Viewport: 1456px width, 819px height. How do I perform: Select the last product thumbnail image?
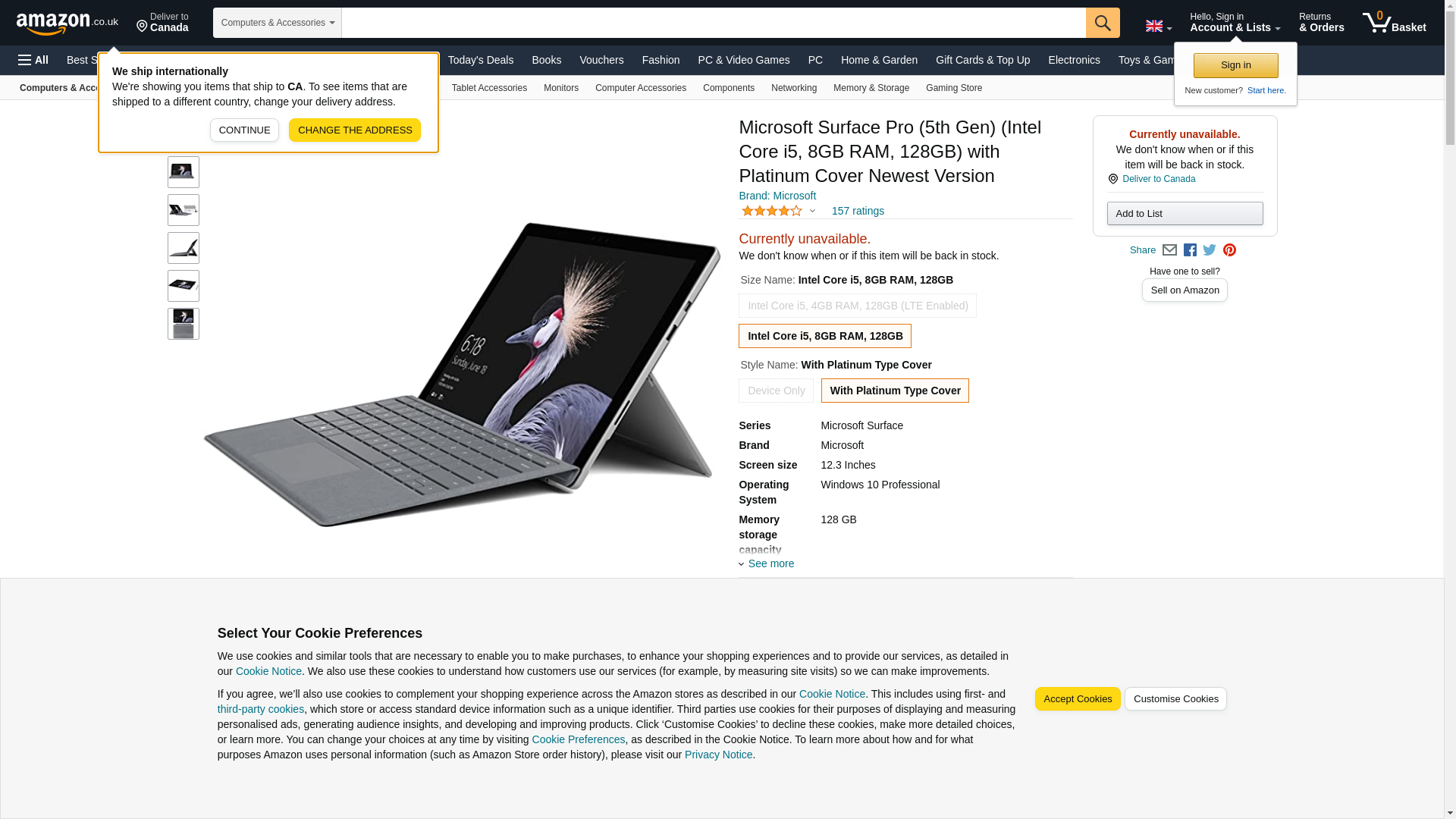point(184,324)
